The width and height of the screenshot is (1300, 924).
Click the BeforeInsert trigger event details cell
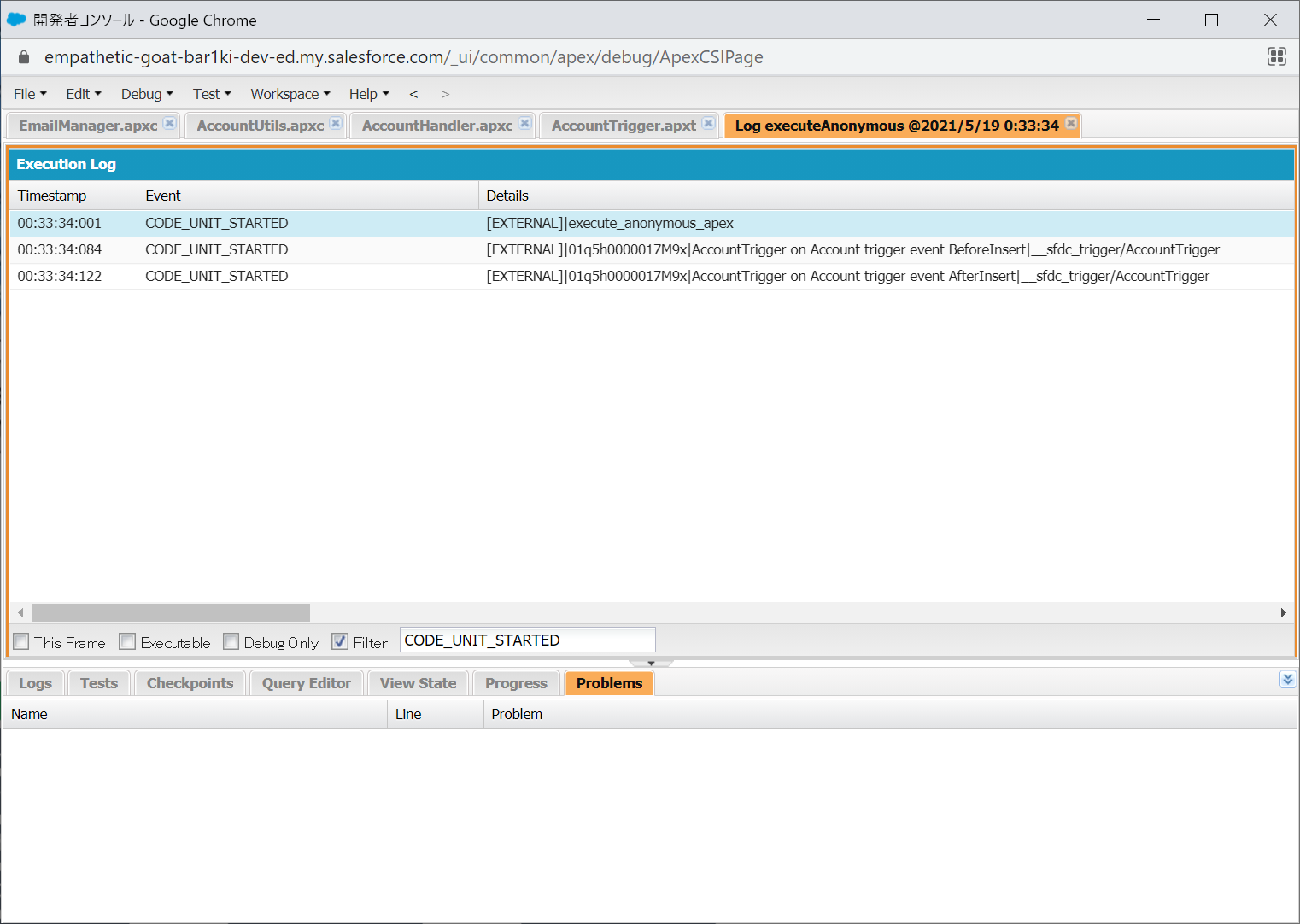887,250
